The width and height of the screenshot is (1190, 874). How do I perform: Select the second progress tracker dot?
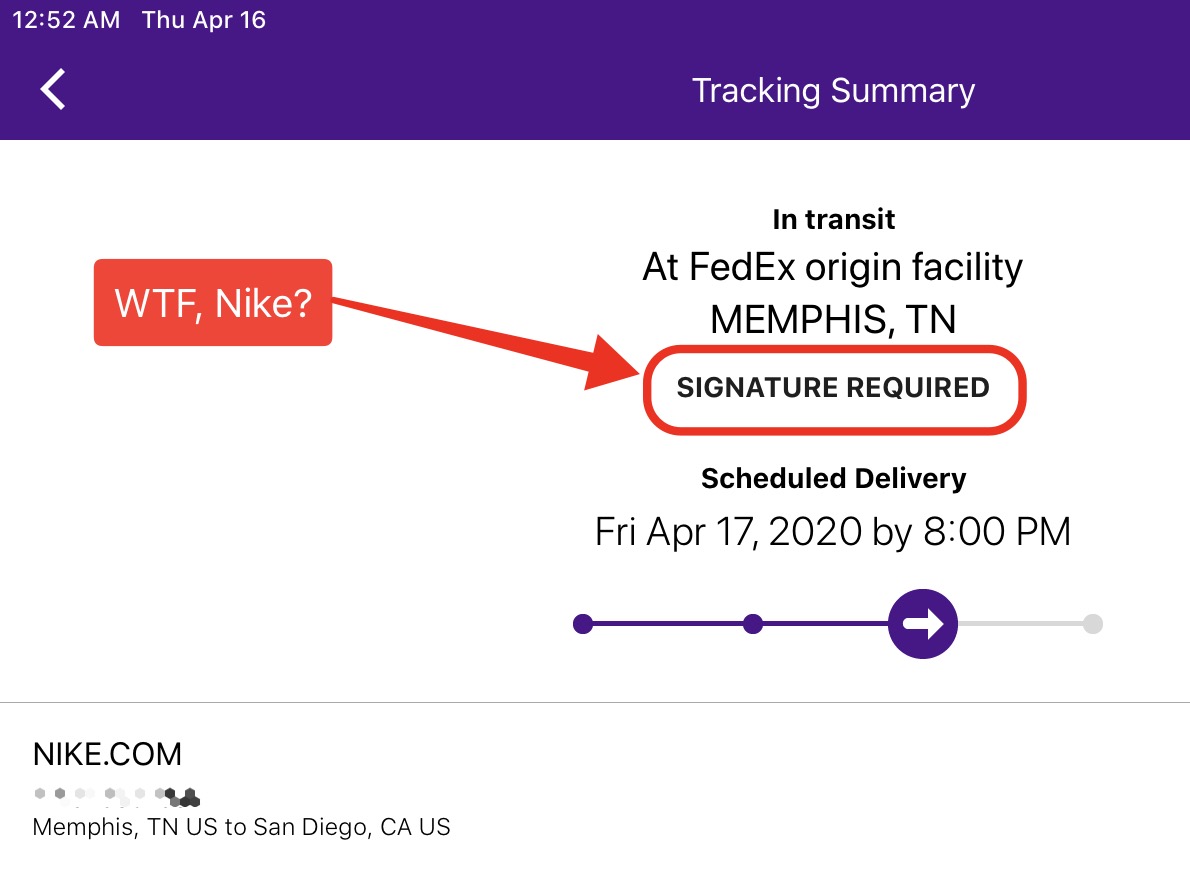(753, 624)
